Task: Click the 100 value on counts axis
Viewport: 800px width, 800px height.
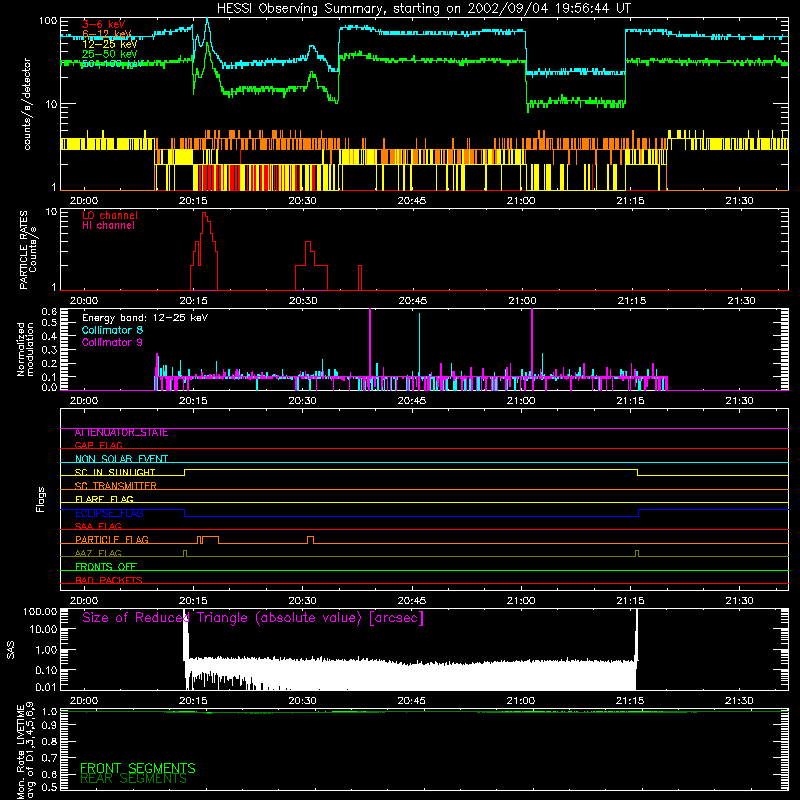Action: pos(48,21)
